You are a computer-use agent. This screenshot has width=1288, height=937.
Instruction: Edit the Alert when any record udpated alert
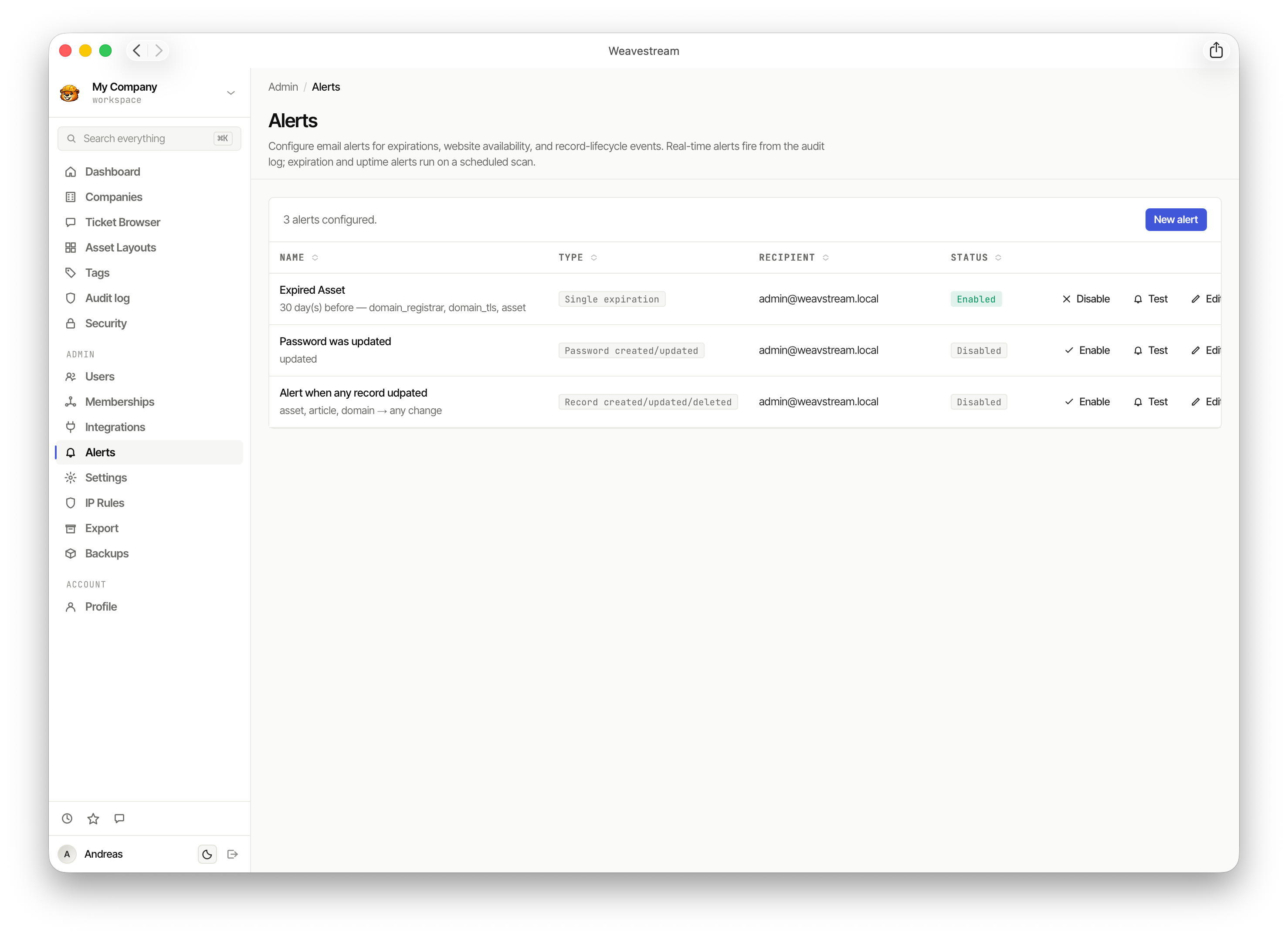pos(1205,402)
